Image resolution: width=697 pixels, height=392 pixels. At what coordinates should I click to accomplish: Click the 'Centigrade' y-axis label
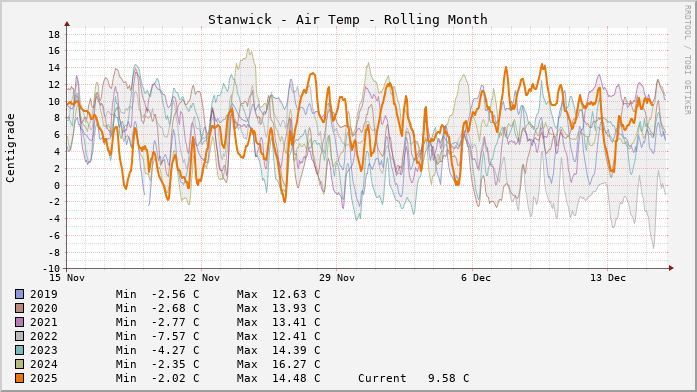[x=10, y=148]
